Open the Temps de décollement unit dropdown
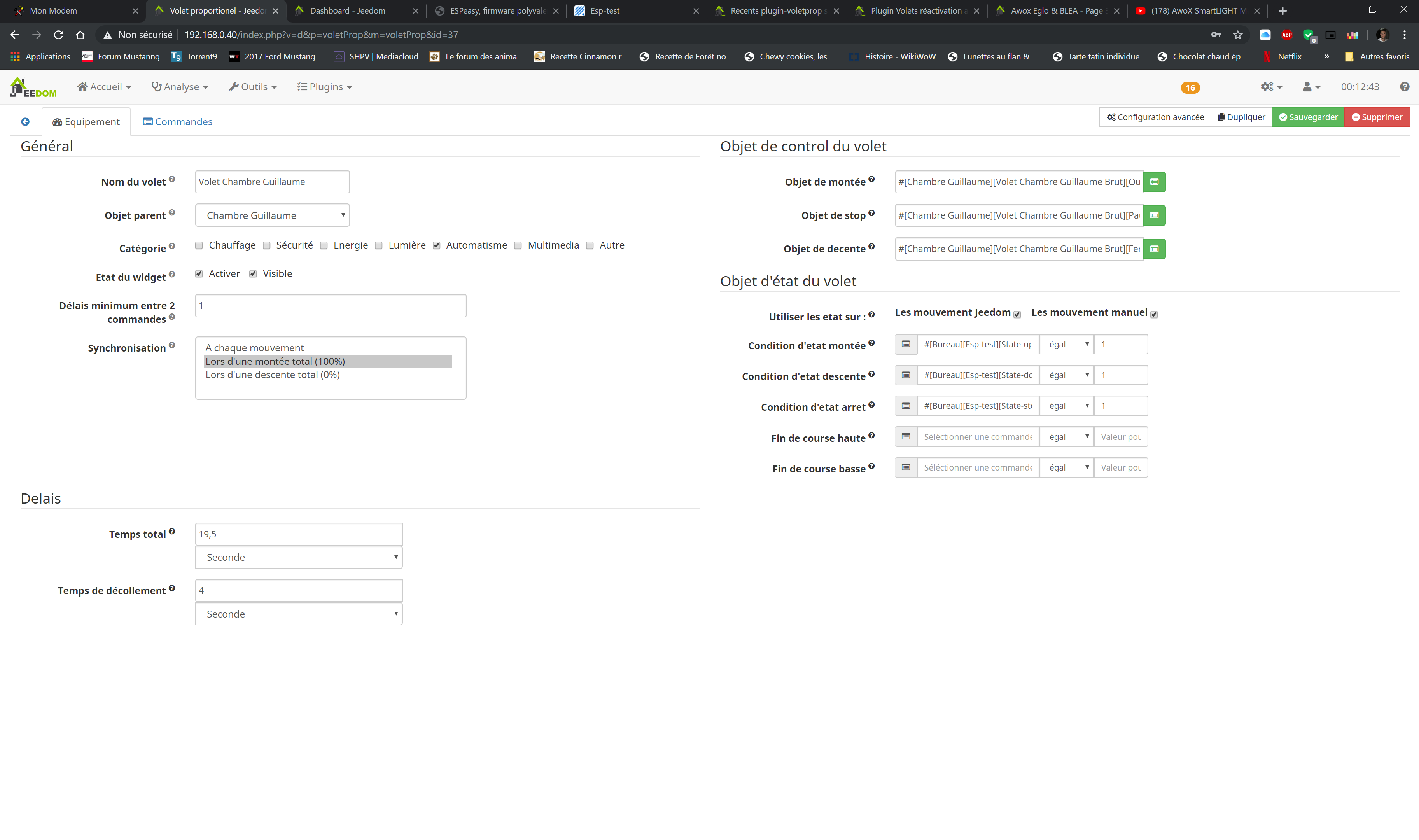This screenshot has width=1419, height=840. coord(299,614)
